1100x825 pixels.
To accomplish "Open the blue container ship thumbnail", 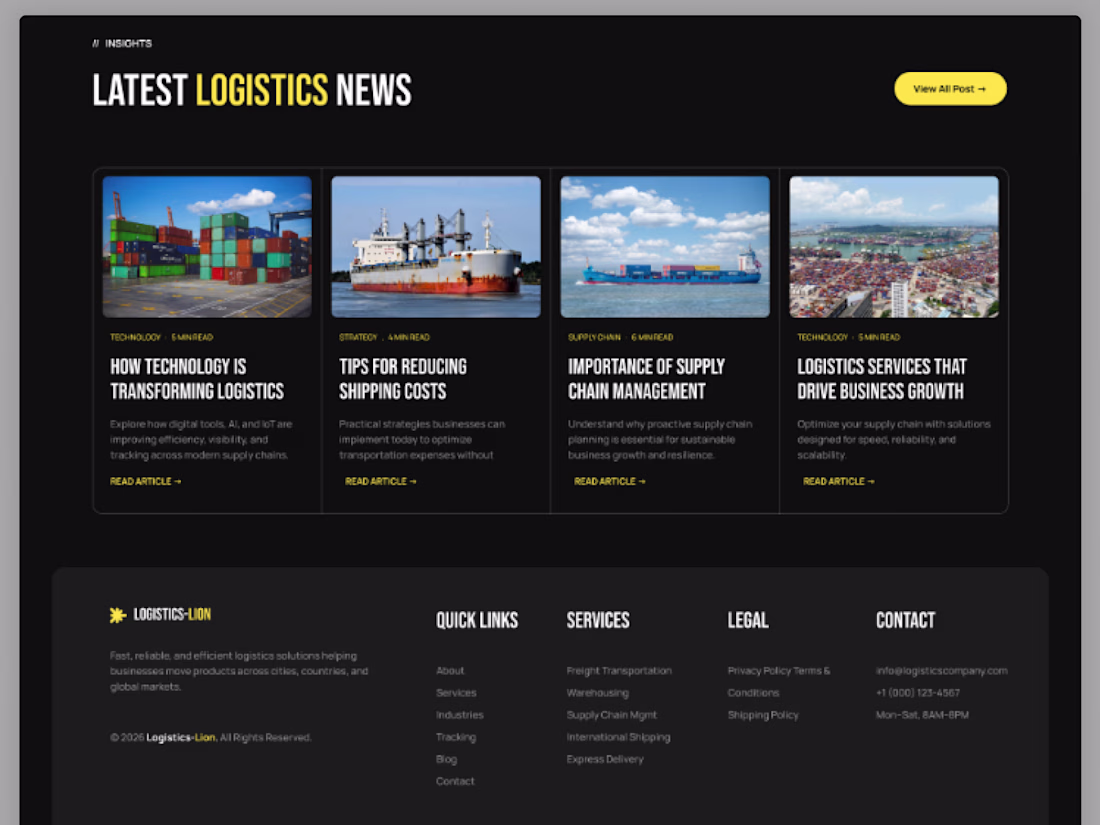I will coord(665,247).
